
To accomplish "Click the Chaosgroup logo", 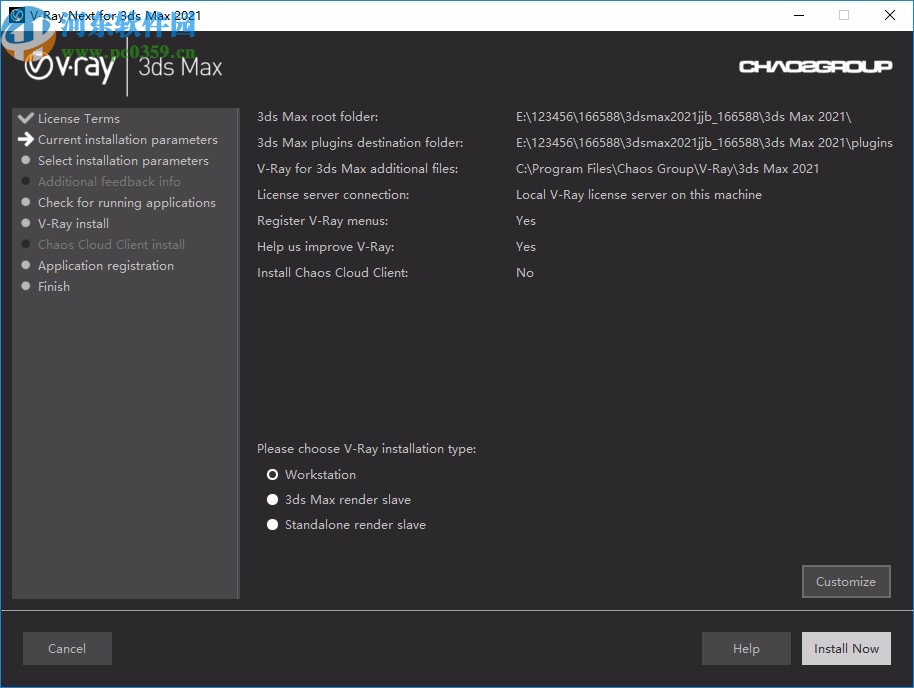I will pyautogui.click(x=815, y=66).
